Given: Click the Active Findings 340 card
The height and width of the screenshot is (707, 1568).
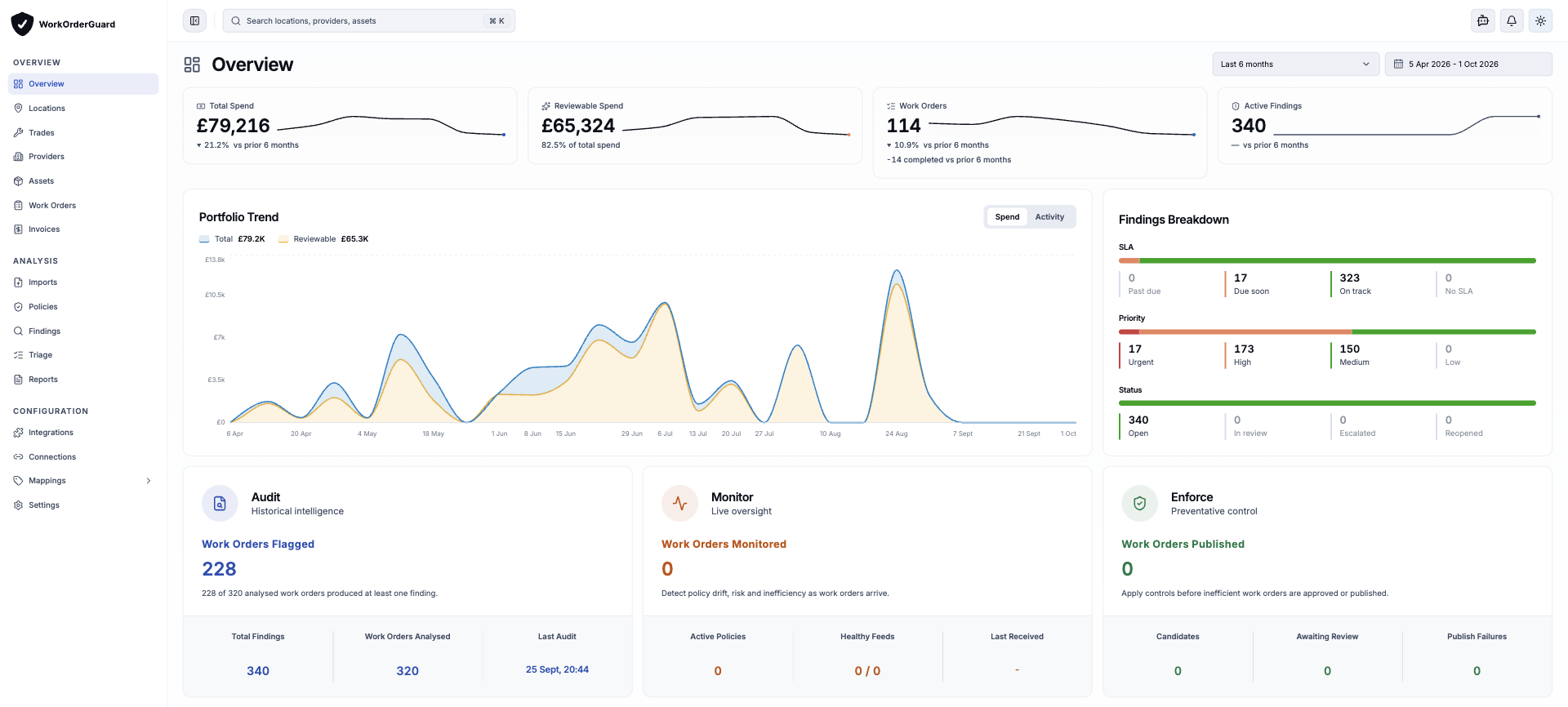Looking at the screenshot, I should 1385,126.
